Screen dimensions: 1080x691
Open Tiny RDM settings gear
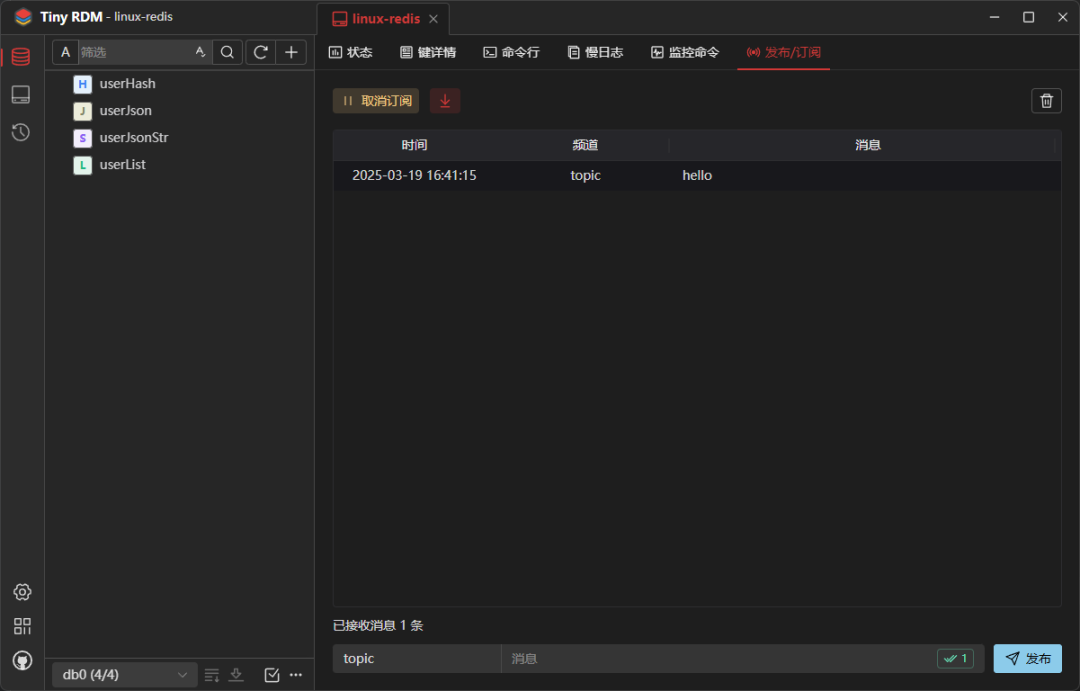21,592
